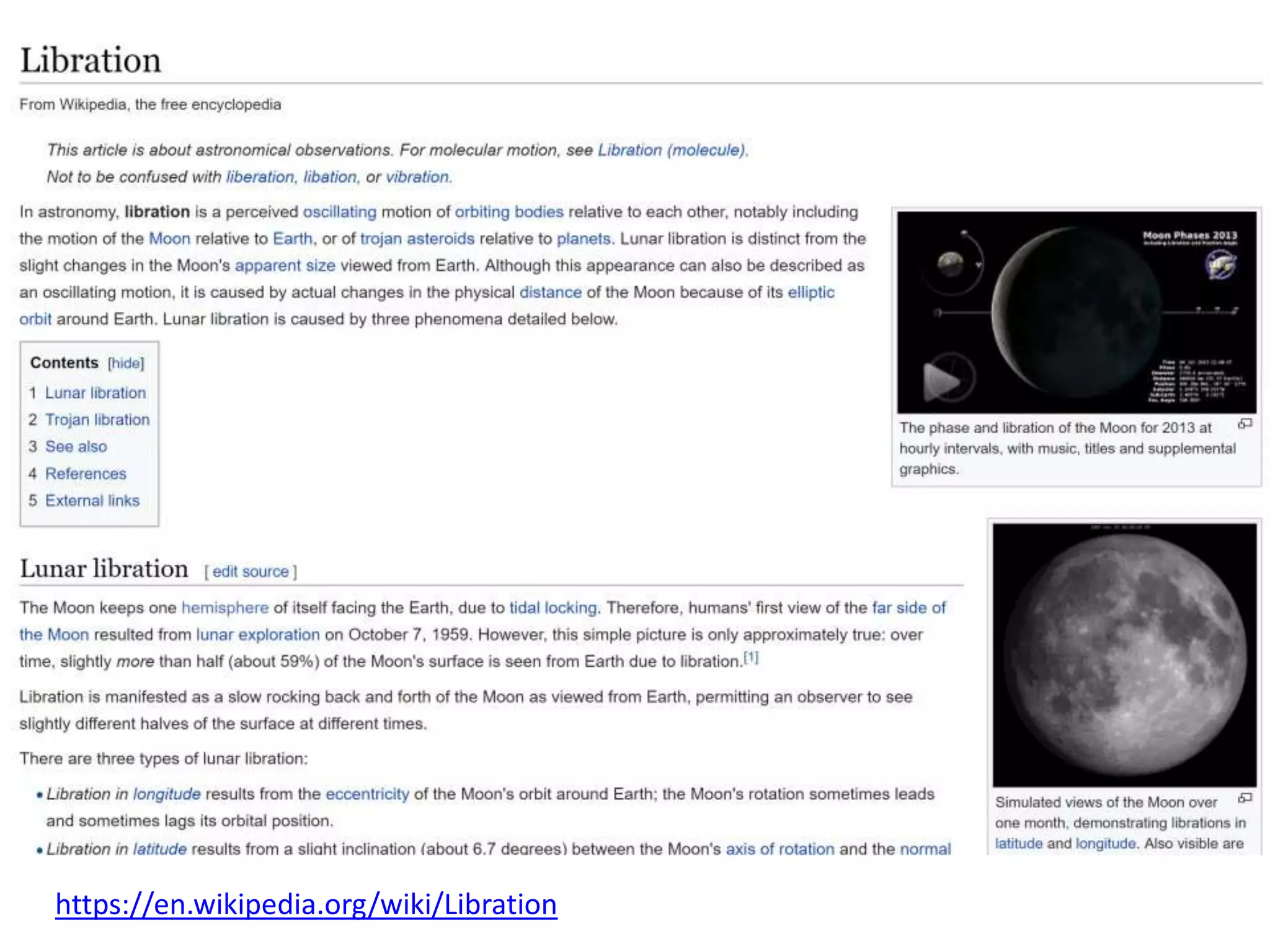
Task: Click the full Moon simulation thumbnail
Action: (x=1124, y=654)
